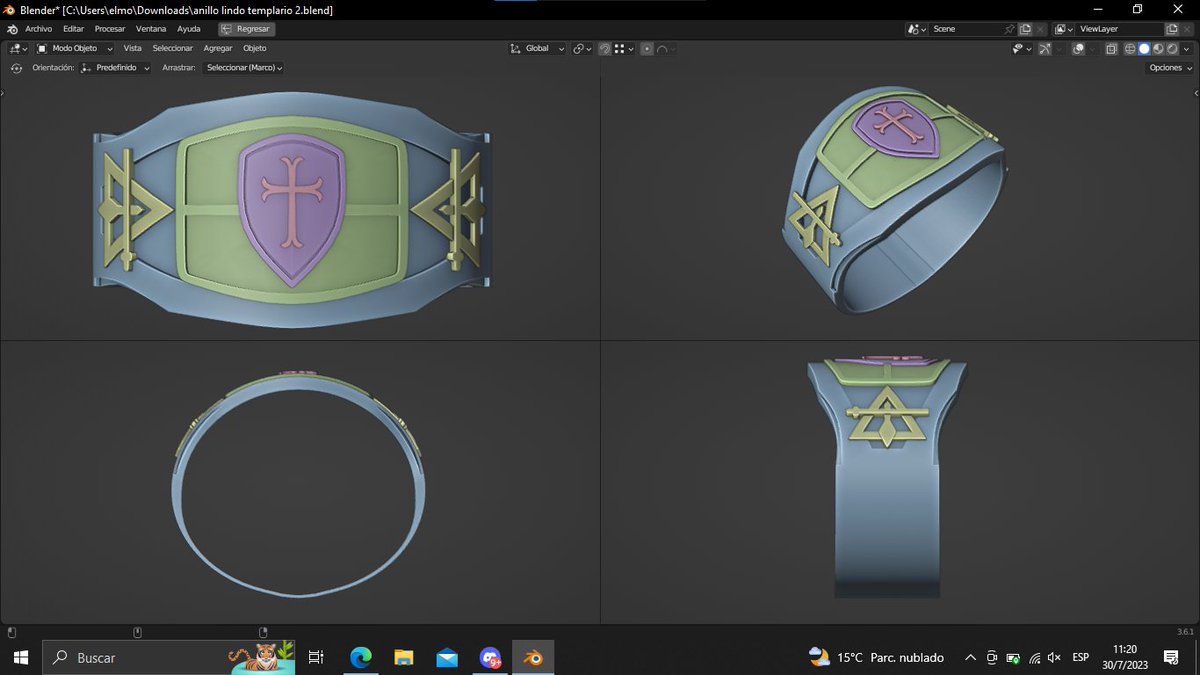Screen dimensions: 1200x675
Task: Open Microsoft Edge from the taskbar
Action: click(x=360, y=657)
